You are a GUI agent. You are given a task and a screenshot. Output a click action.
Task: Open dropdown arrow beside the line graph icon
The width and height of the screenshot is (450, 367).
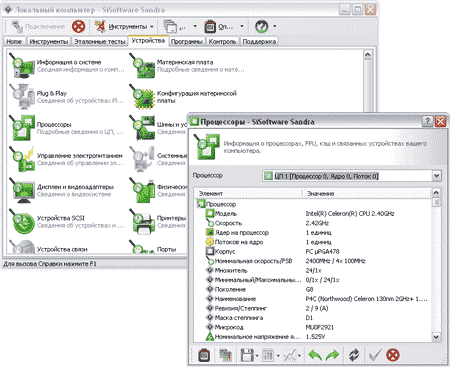(x=299, y=356)
